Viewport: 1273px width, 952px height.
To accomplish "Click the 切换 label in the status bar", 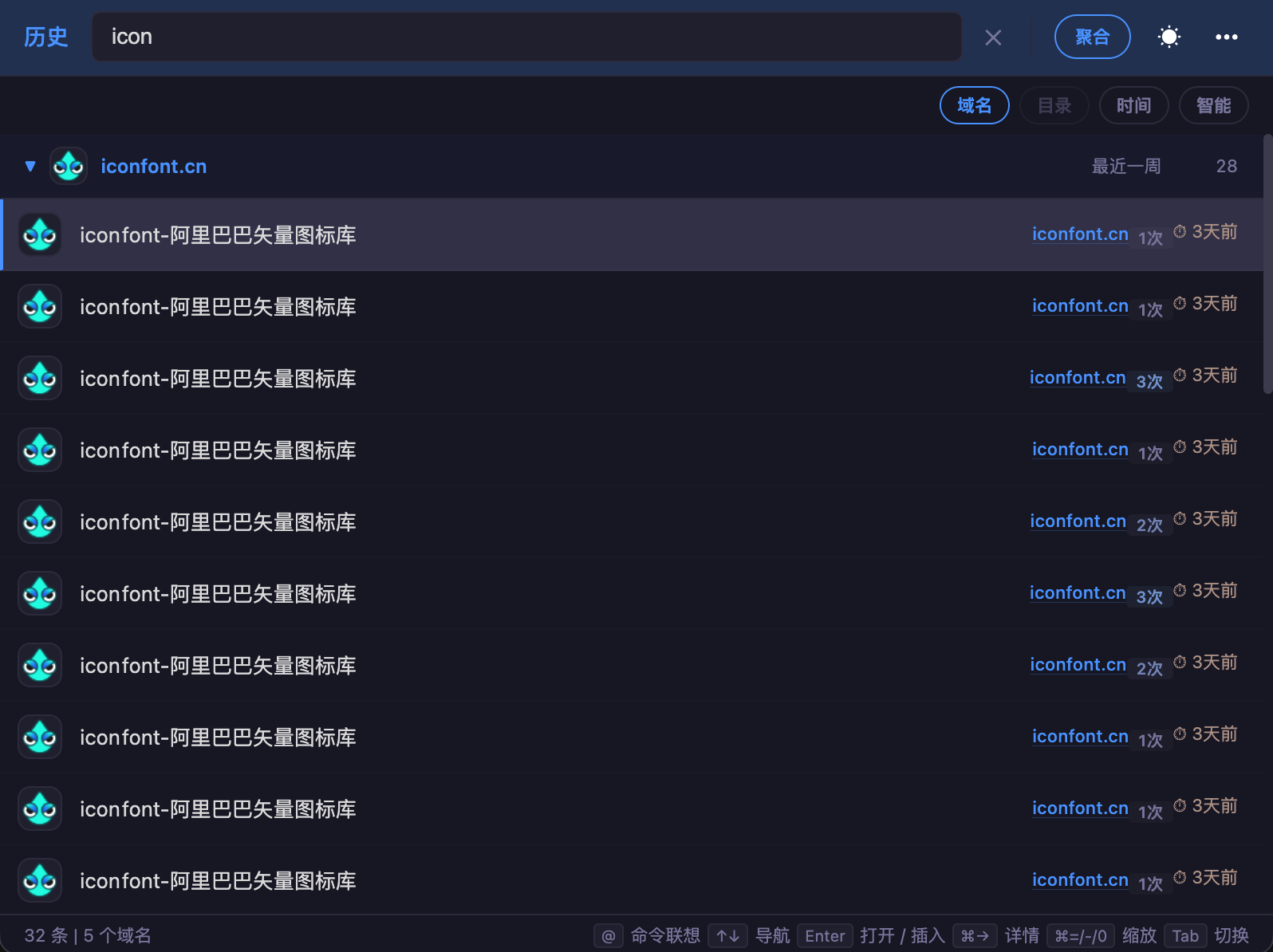I will click(1232, 935).
